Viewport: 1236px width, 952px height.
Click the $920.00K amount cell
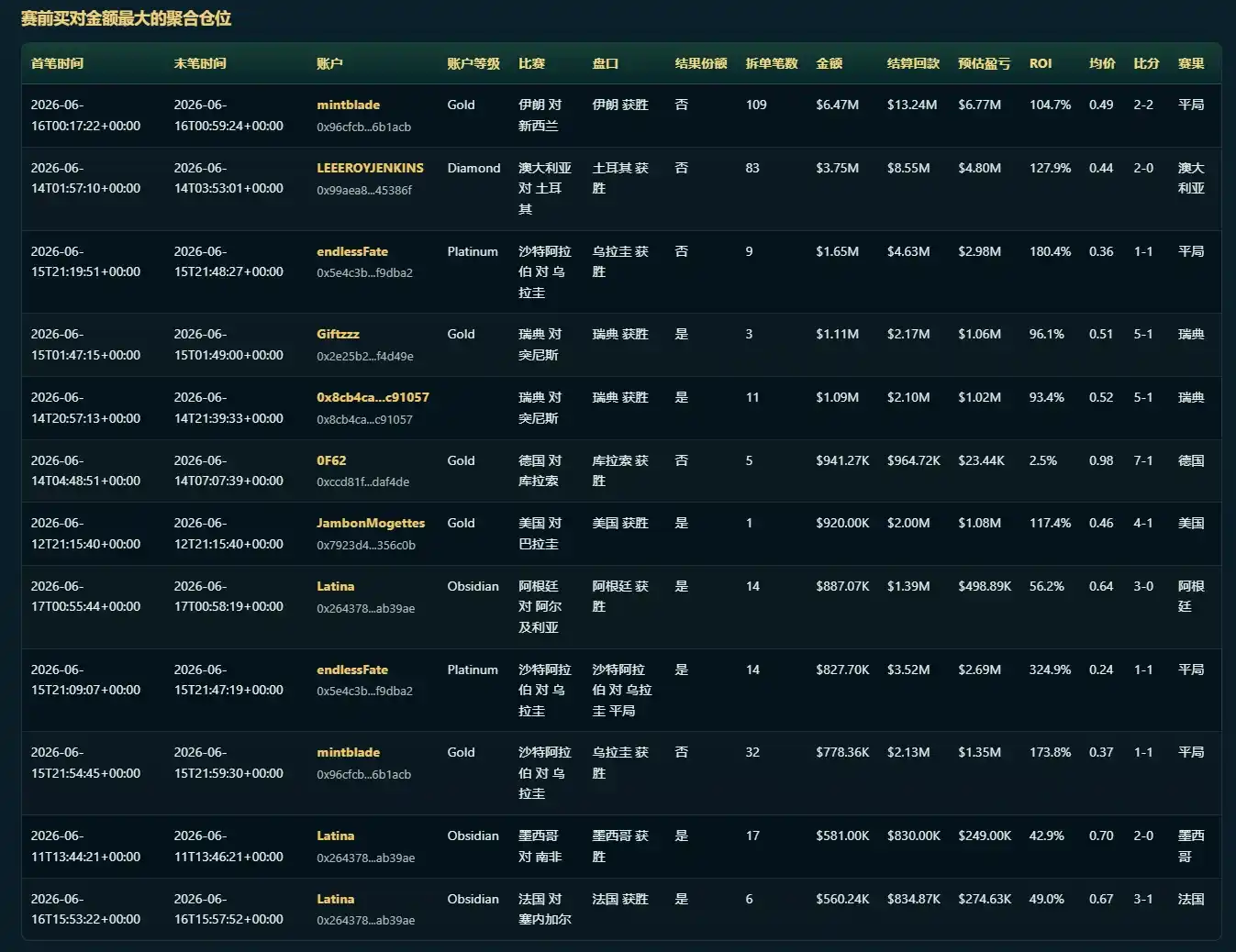point(842,523)
